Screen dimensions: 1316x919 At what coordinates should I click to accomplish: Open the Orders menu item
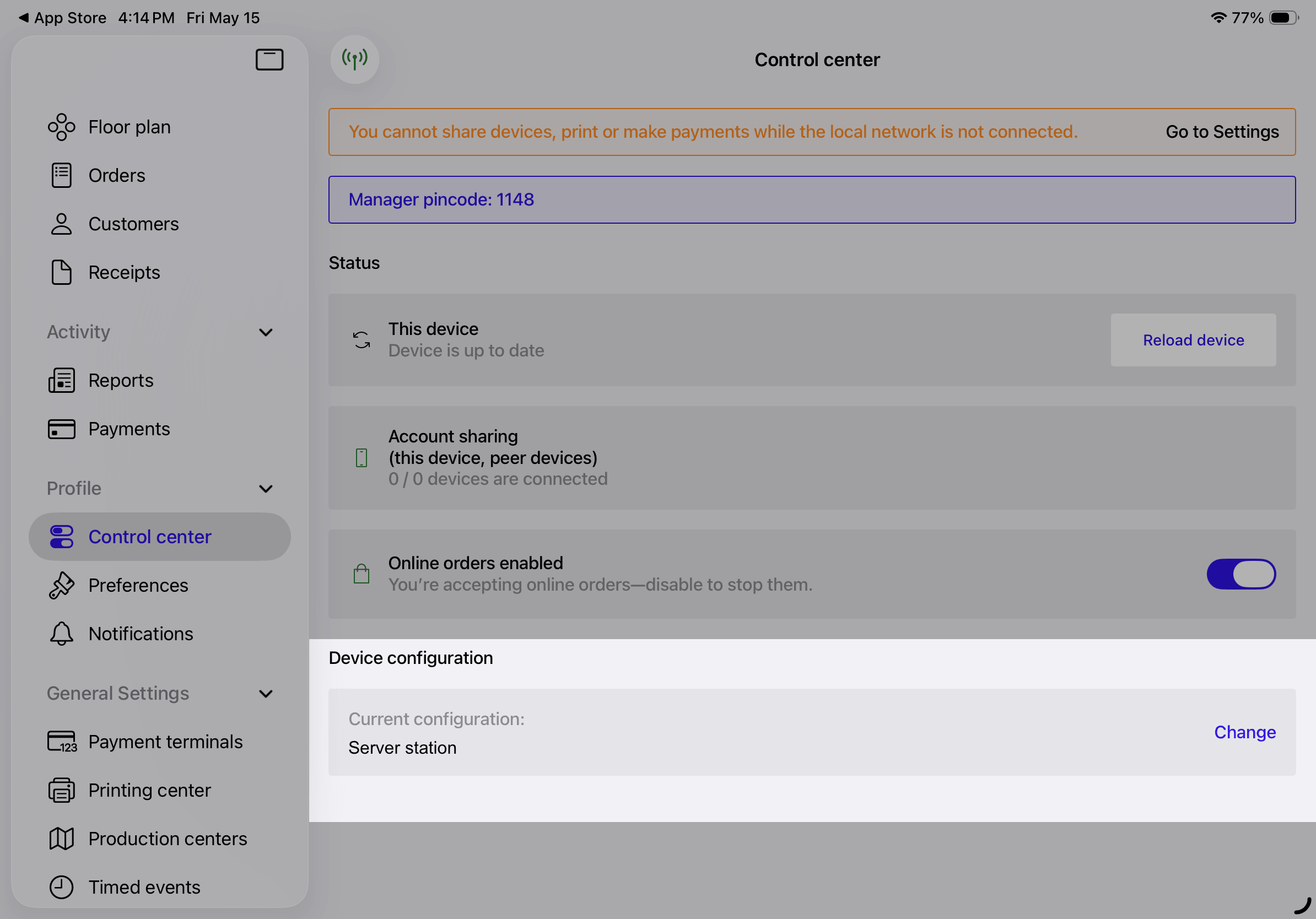click(160, 175)
